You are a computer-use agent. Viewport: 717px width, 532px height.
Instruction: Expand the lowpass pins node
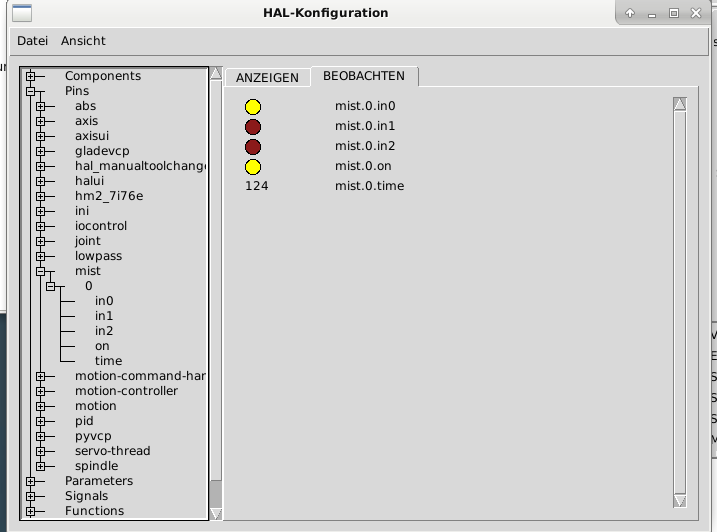pos(40,256)
